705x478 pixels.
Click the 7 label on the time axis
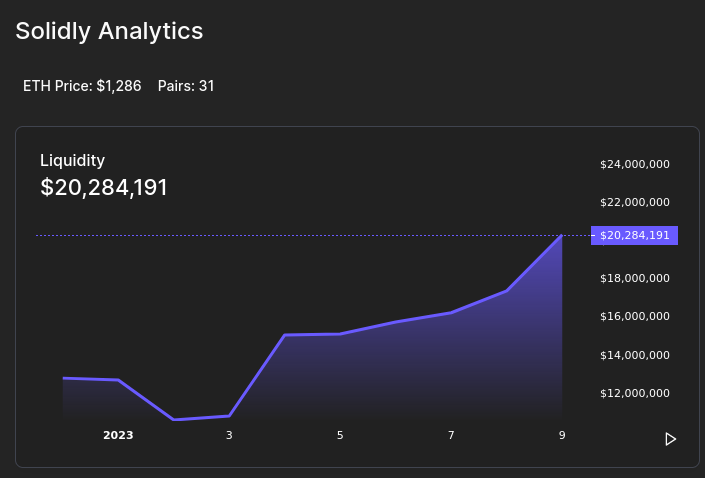[x=451, y=435]
